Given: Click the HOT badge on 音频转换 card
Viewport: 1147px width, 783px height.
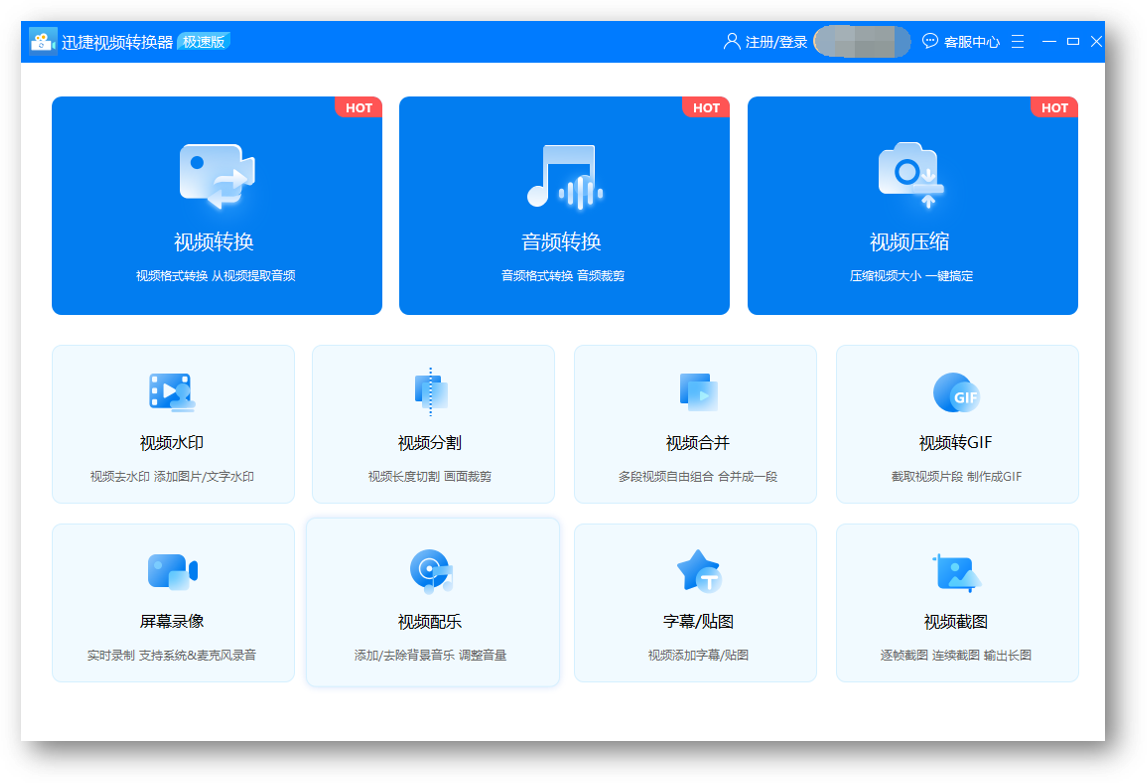Looking at the screenshot, I should click(x=706, y=108).
